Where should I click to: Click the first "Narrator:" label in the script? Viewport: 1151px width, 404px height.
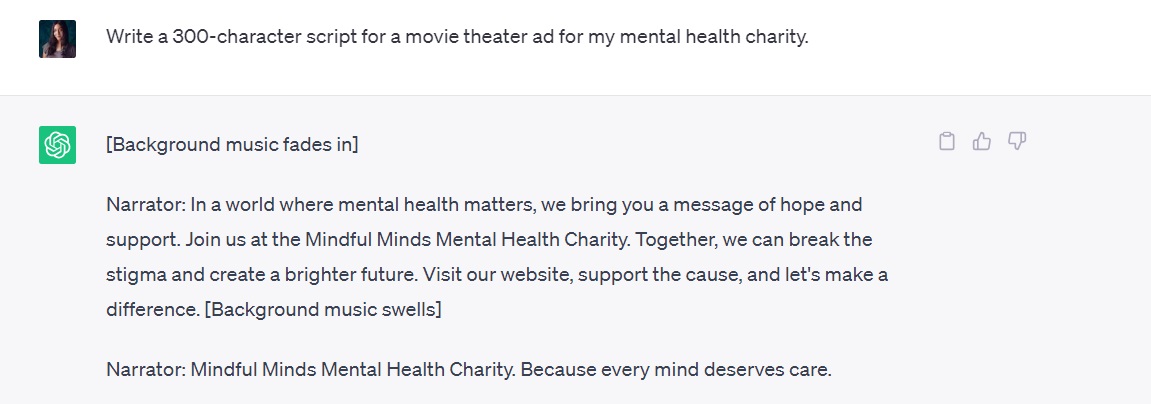coord(145,205)
